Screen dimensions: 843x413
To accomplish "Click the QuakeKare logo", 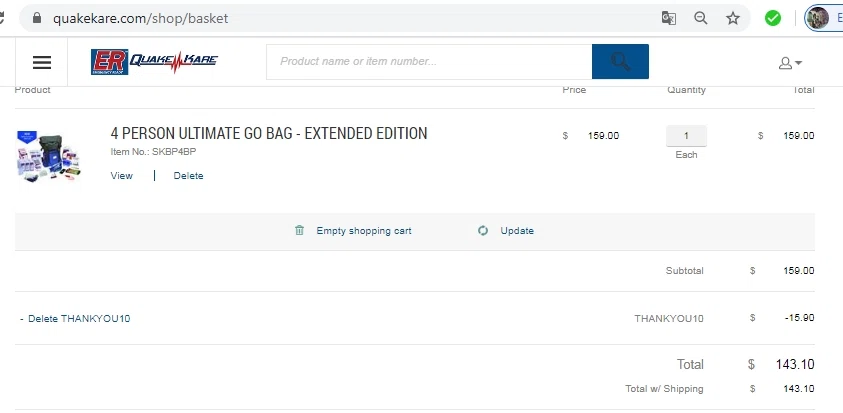I will click(155, 62).
